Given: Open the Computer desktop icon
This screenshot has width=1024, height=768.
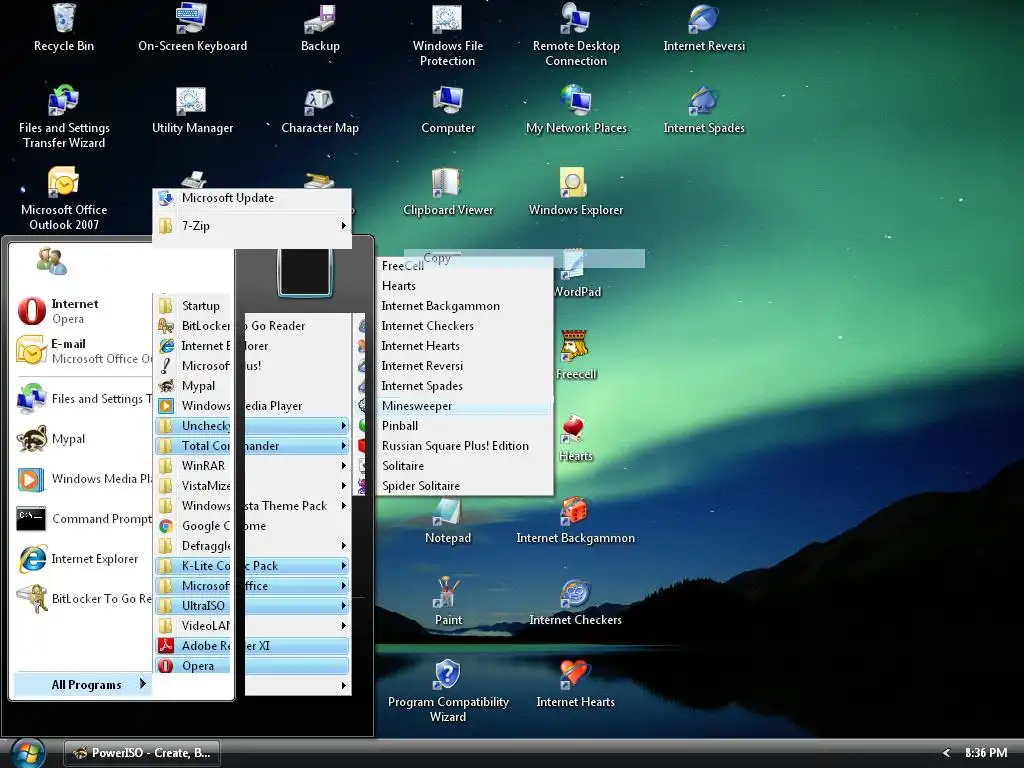Looking at the screenshot, I should click(x=447, y=110).
